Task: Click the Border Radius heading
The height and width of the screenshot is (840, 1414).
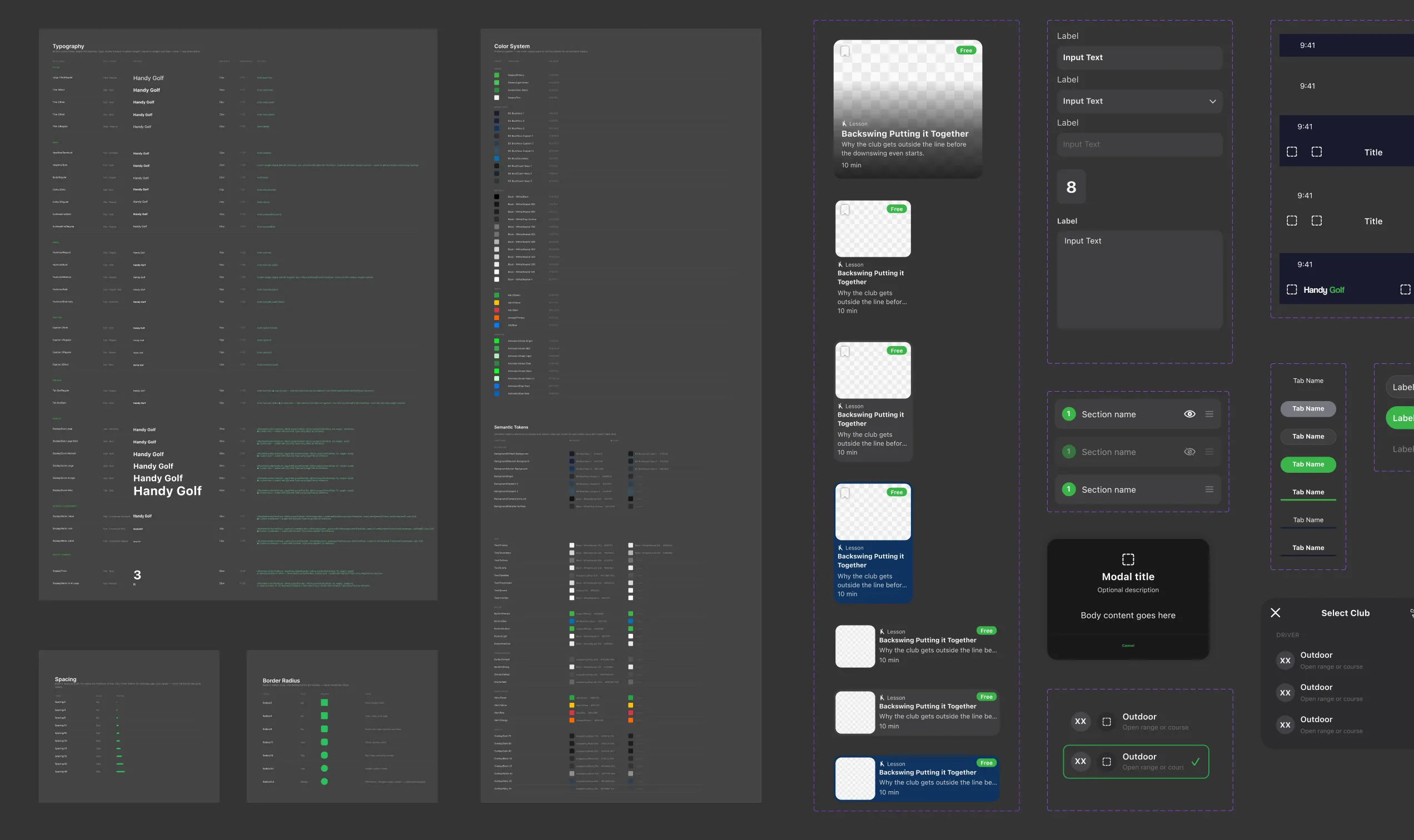Action: (281, 681)
